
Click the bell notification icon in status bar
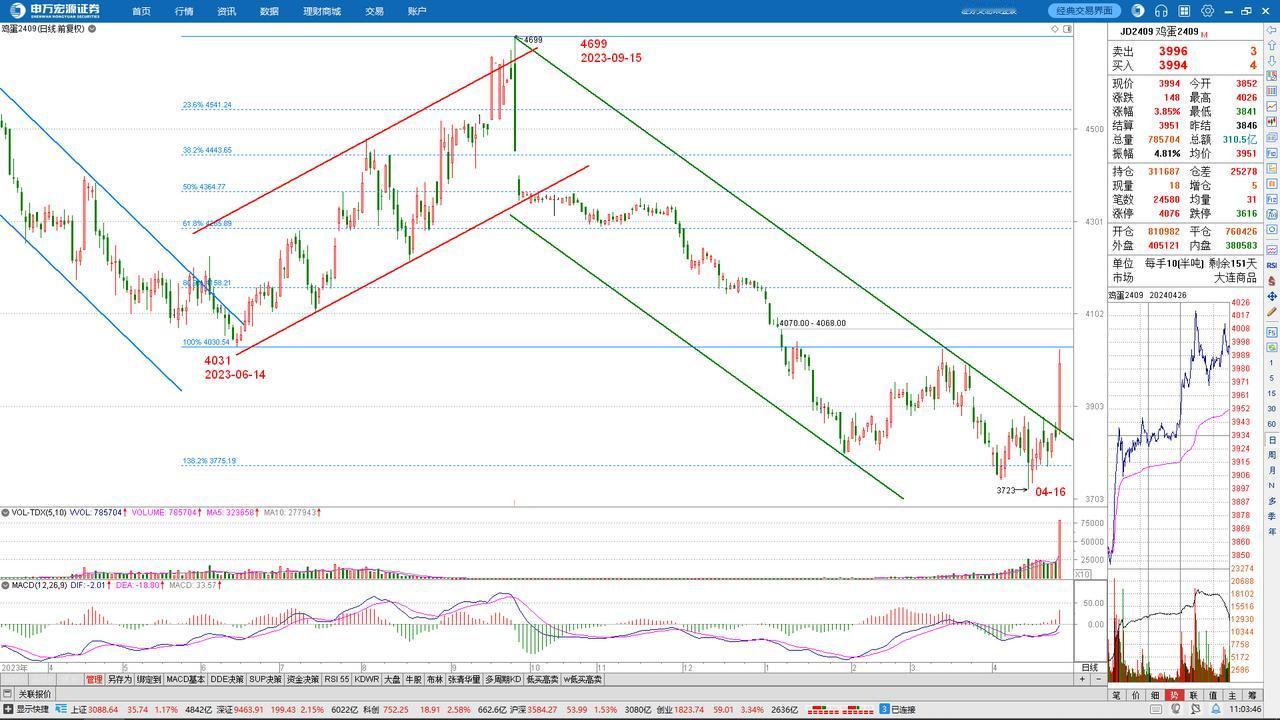[1216, 709]
